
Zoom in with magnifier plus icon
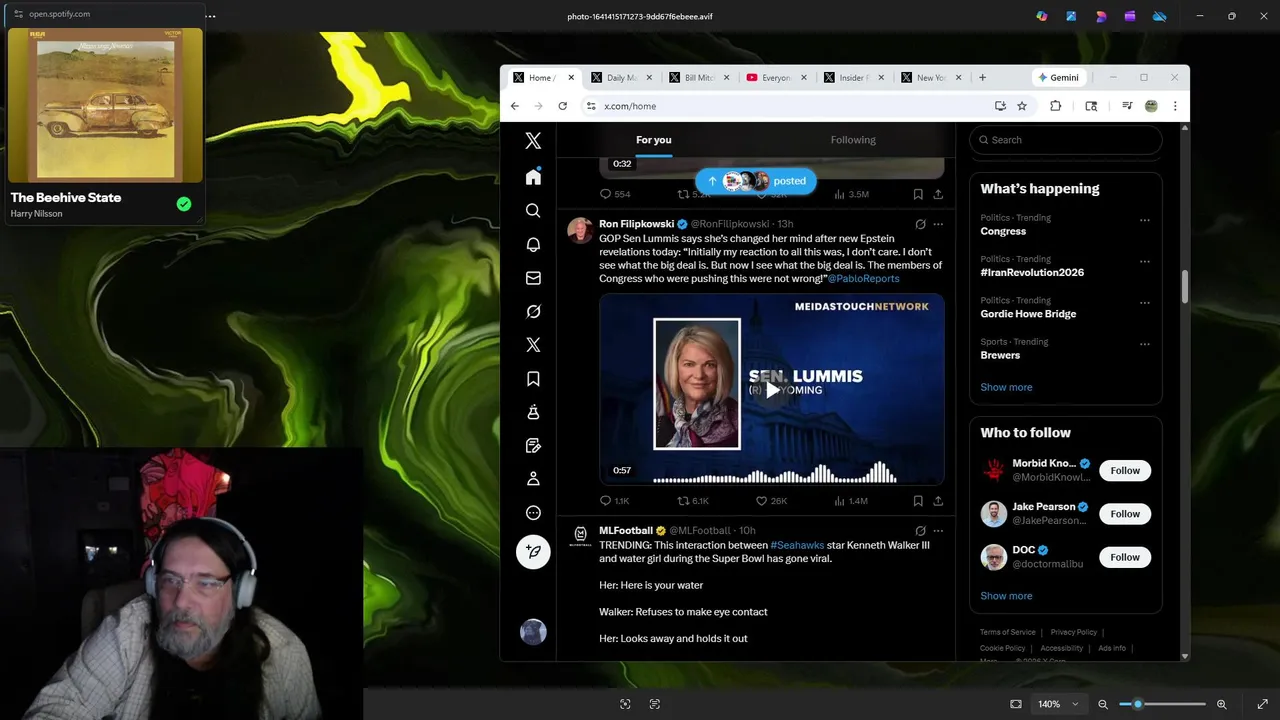tap(1221, 704)
